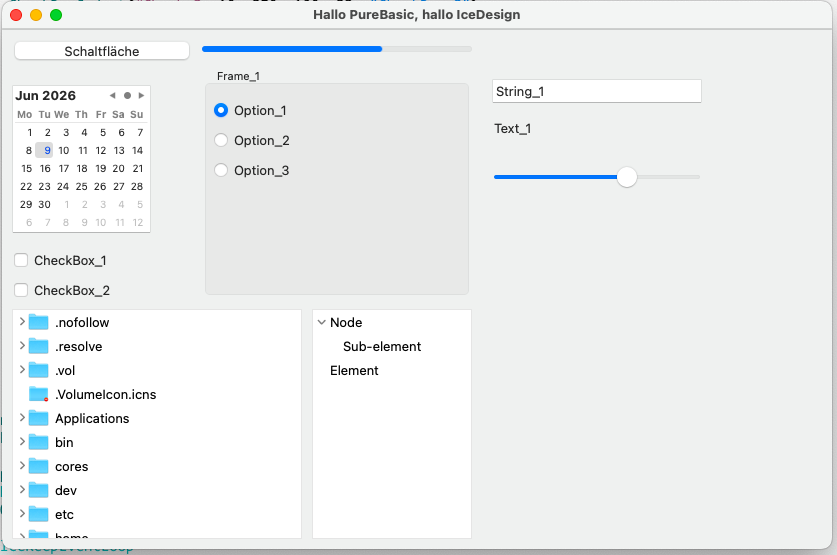The height and width of the screenshot is (555, 837).
Task: Select the Node tree label
Action: pyautogui.click(x=346, y=322)
